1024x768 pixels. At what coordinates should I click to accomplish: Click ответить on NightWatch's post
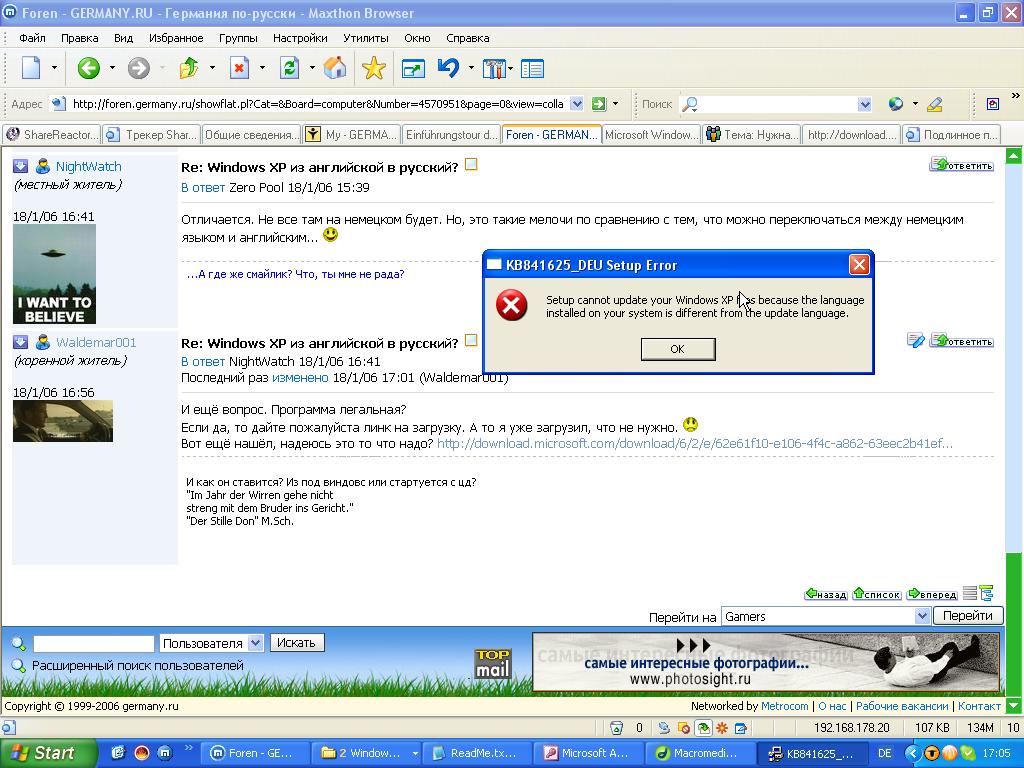pyautogui.click(x=961, y=165)
